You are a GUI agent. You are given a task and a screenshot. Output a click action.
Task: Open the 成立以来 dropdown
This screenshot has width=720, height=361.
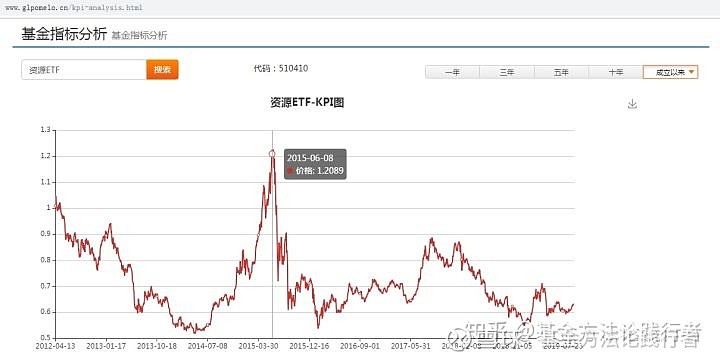point(670,72)
